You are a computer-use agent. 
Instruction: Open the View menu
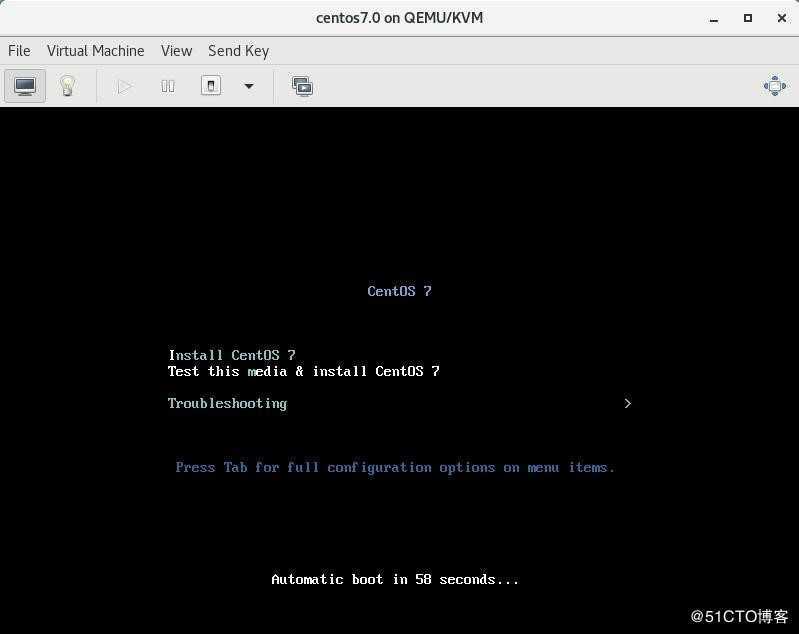[176, 51]
